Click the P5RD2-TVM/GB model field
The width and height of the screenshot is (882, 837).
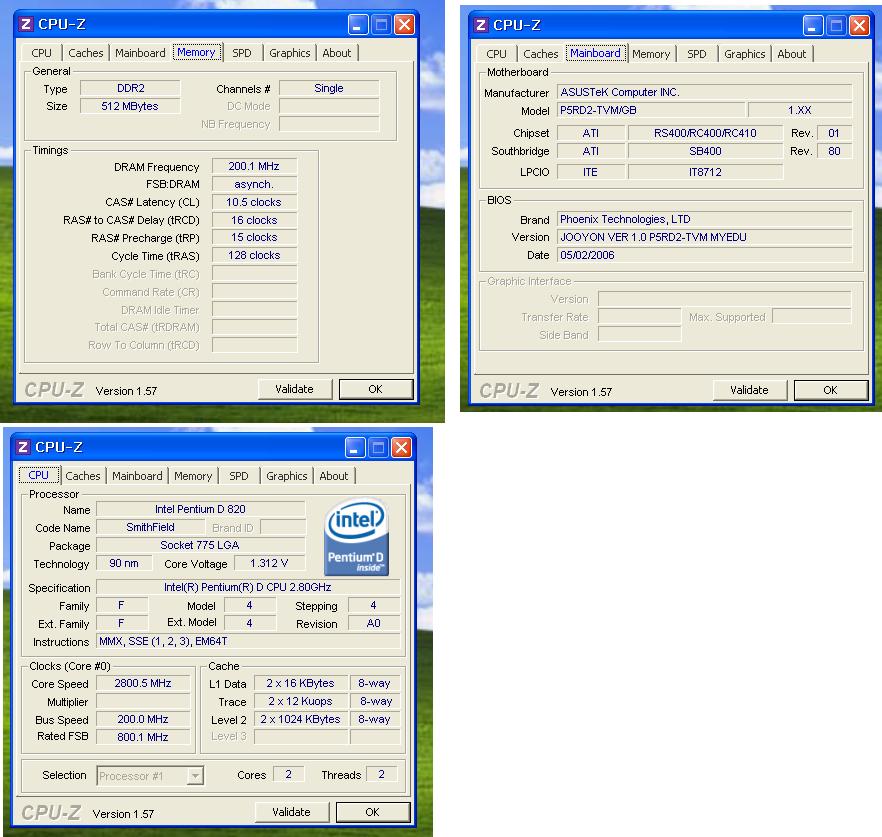point(651,110)
